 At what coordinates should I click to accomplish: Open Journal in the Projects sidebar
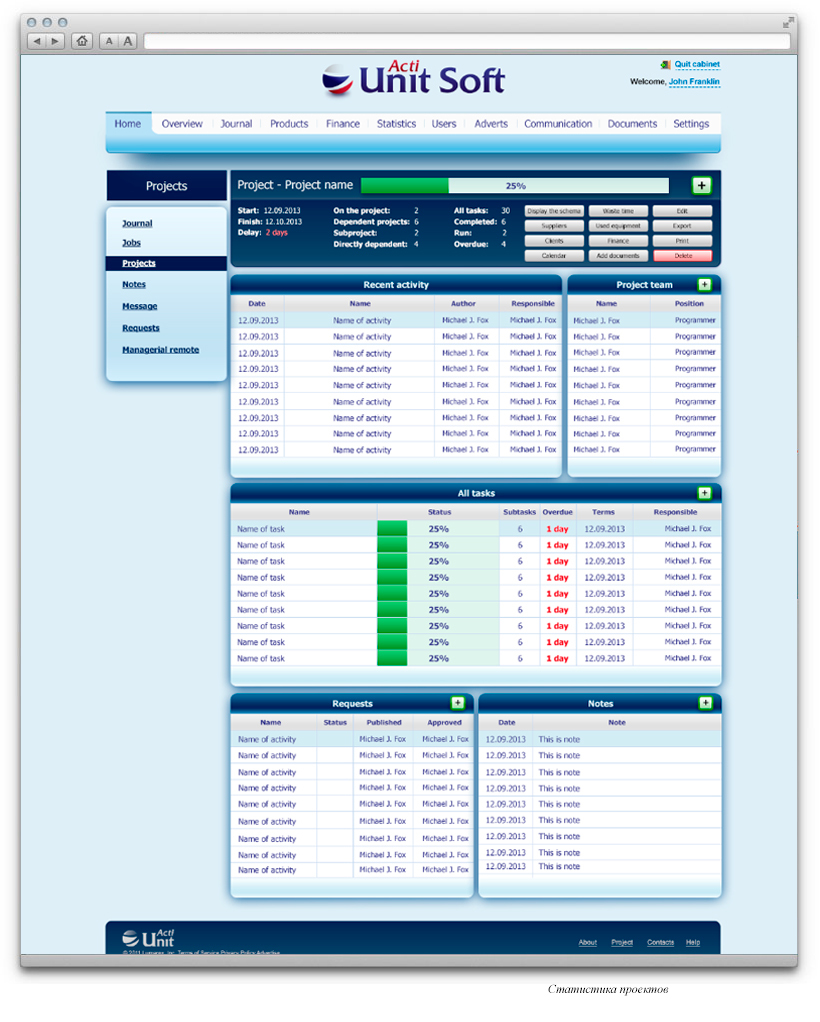[x=137, y=223]
